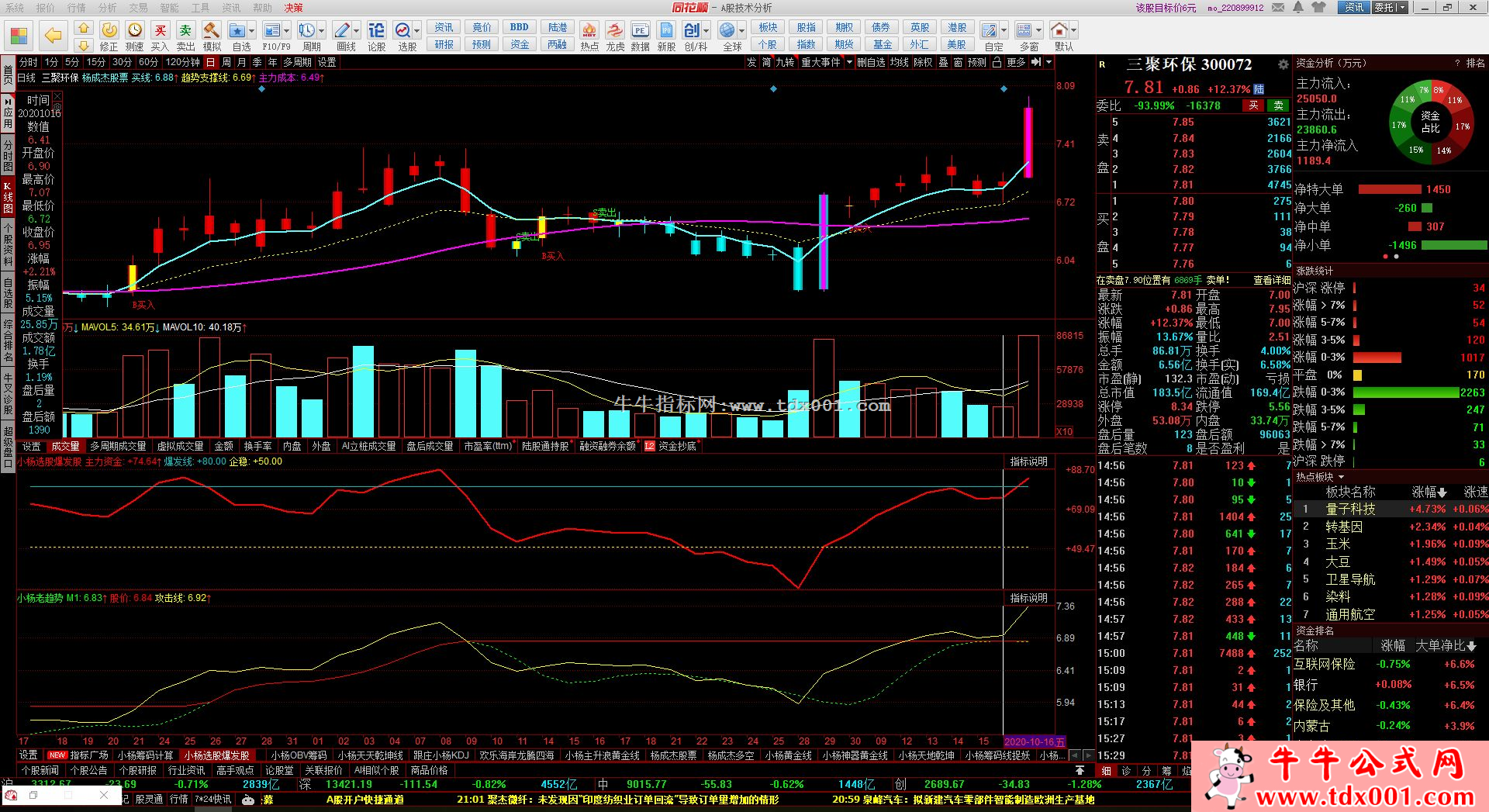The width and height of the screenshot is (1489, 812).
Task: Toggle the 九转 indicator
Action: (785, 62)
